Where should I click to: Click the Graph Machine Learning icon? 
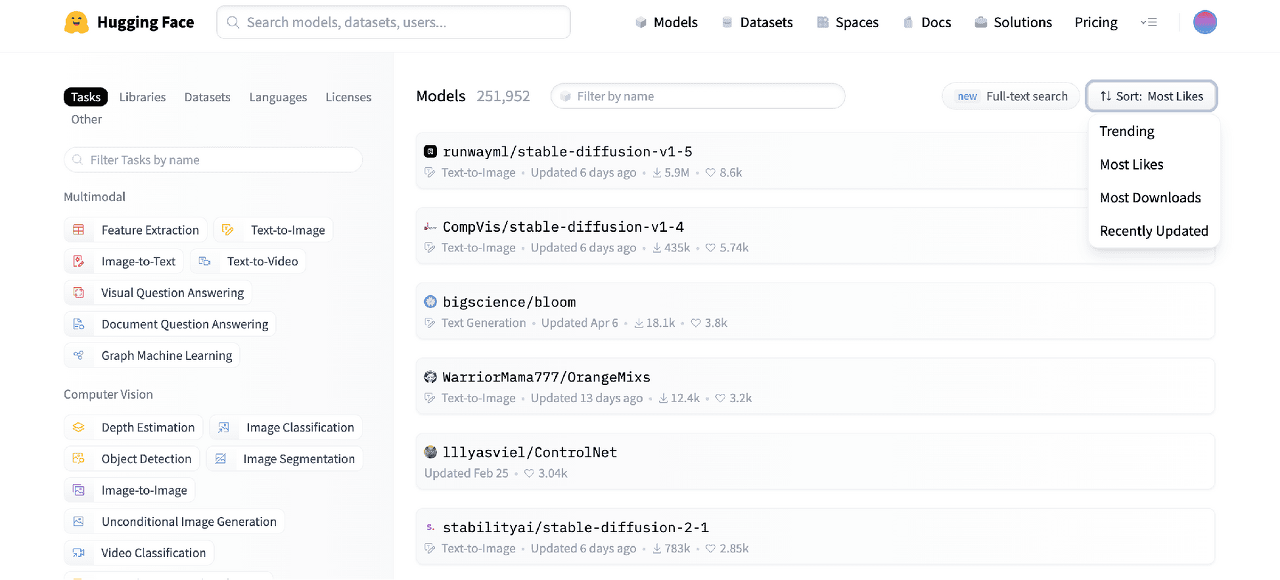(x=78, y=355)
